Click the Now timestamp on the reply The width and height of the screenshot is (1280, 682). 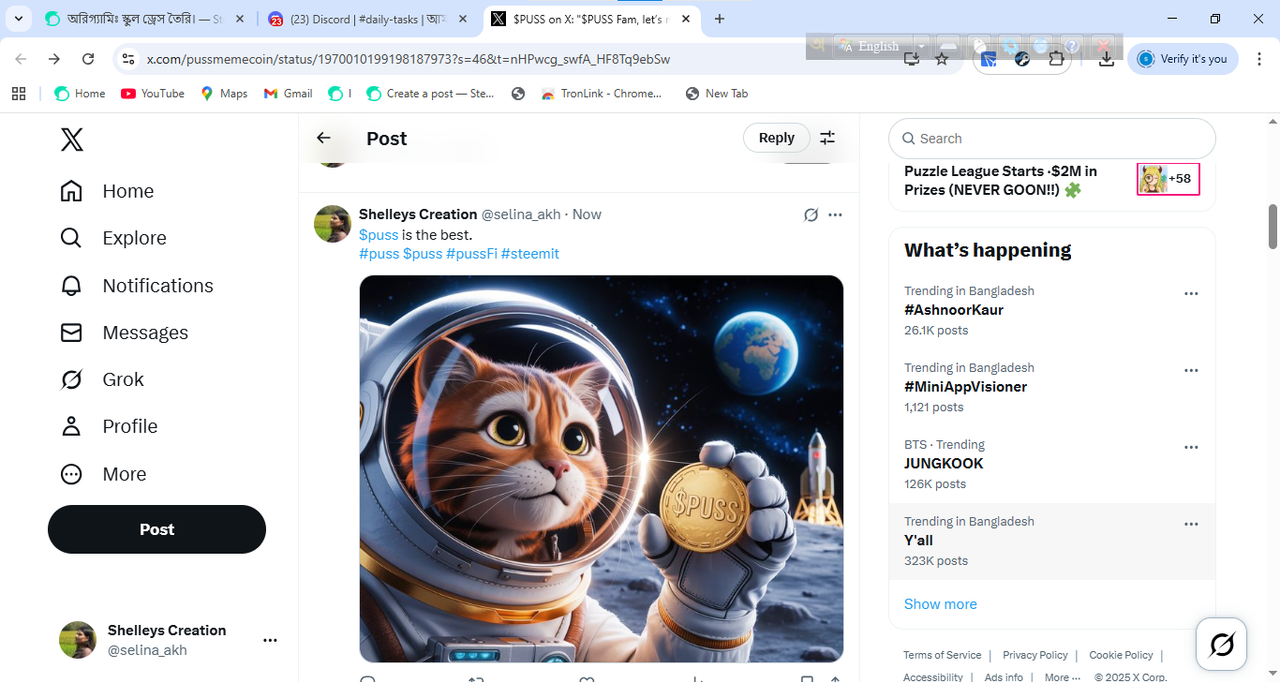(587, 215)
